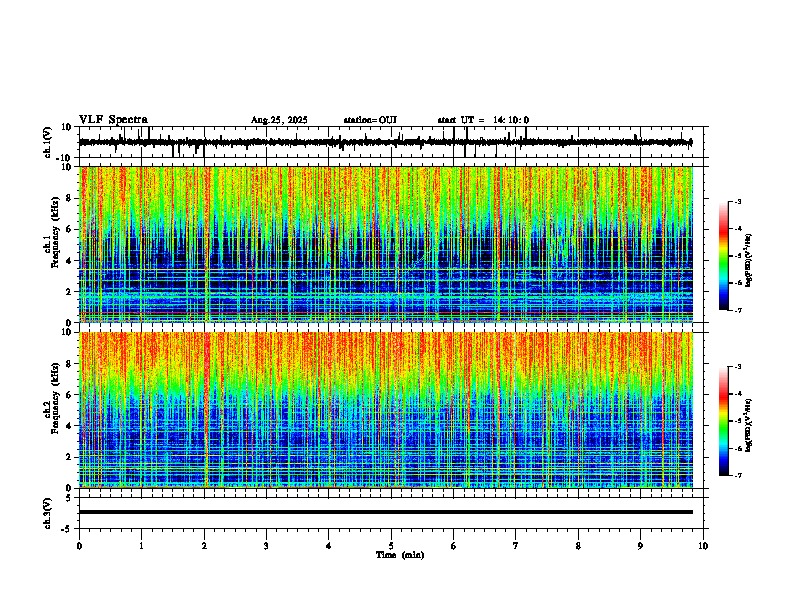This screenshot has width=792, height=612.
Task: Select the ch.2 colorbar 'log(PSD)(V²/Hz)' label
Action: tap(749, 426)
